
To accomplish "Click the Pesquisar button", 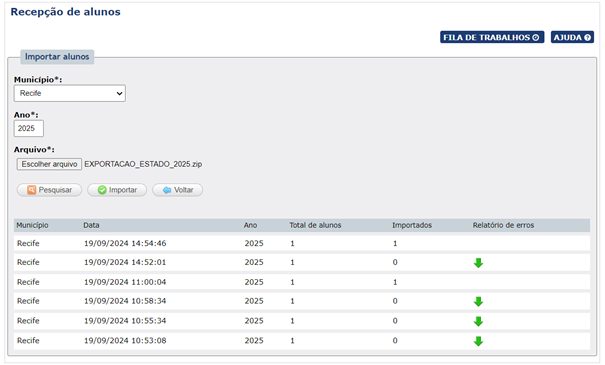I will (x=49, y=190).
